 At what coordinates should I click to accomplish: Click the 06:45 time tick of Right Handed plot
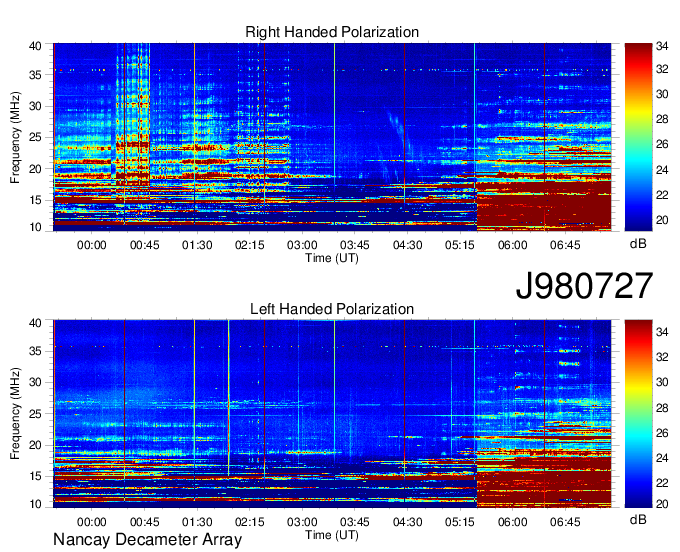coord(565,245)
